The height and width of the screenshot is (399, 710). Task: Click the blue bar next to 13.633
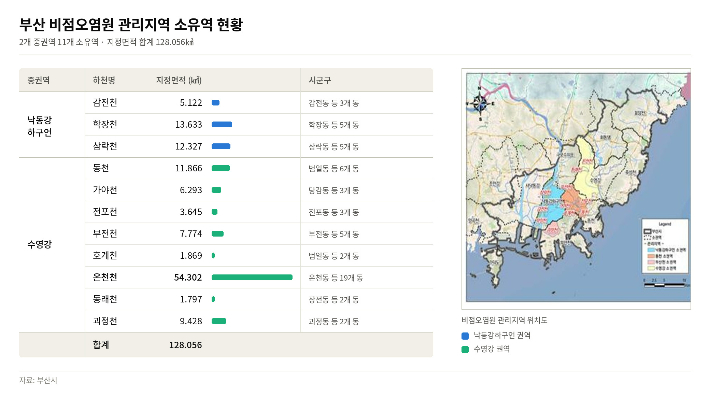click(222, 124)
